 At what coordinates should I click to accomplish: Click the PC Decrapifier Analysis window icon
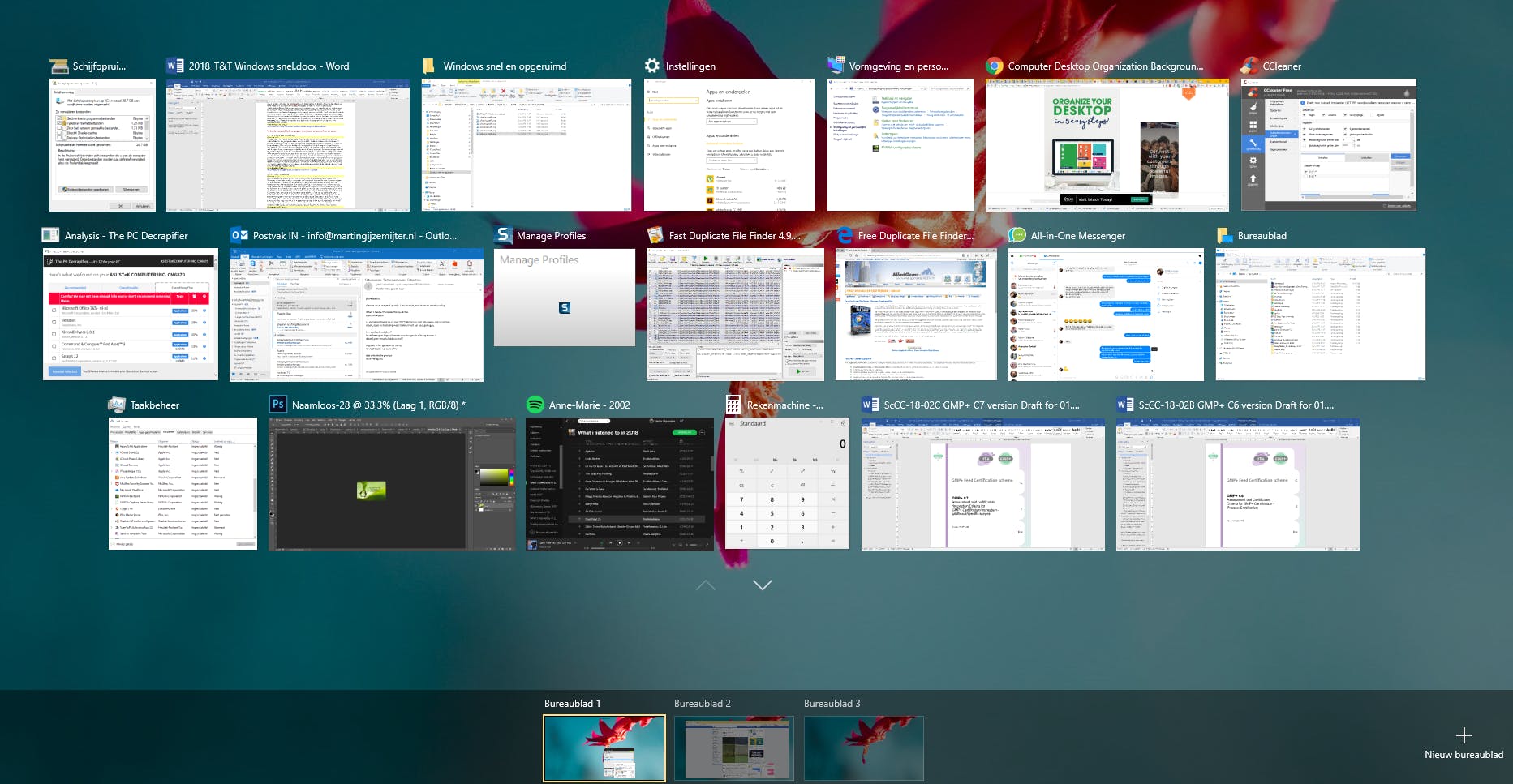click(51, 236)
